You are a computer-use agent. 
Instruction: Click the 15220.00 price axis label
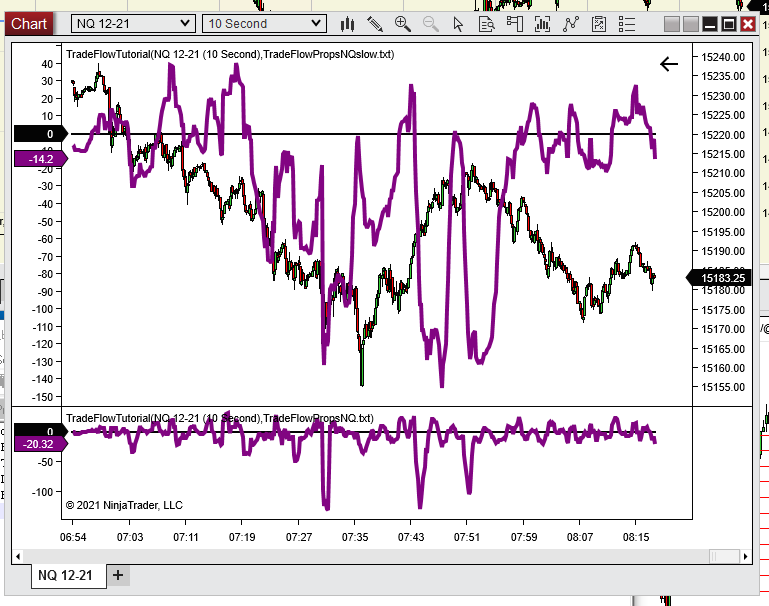coord(723,135)
